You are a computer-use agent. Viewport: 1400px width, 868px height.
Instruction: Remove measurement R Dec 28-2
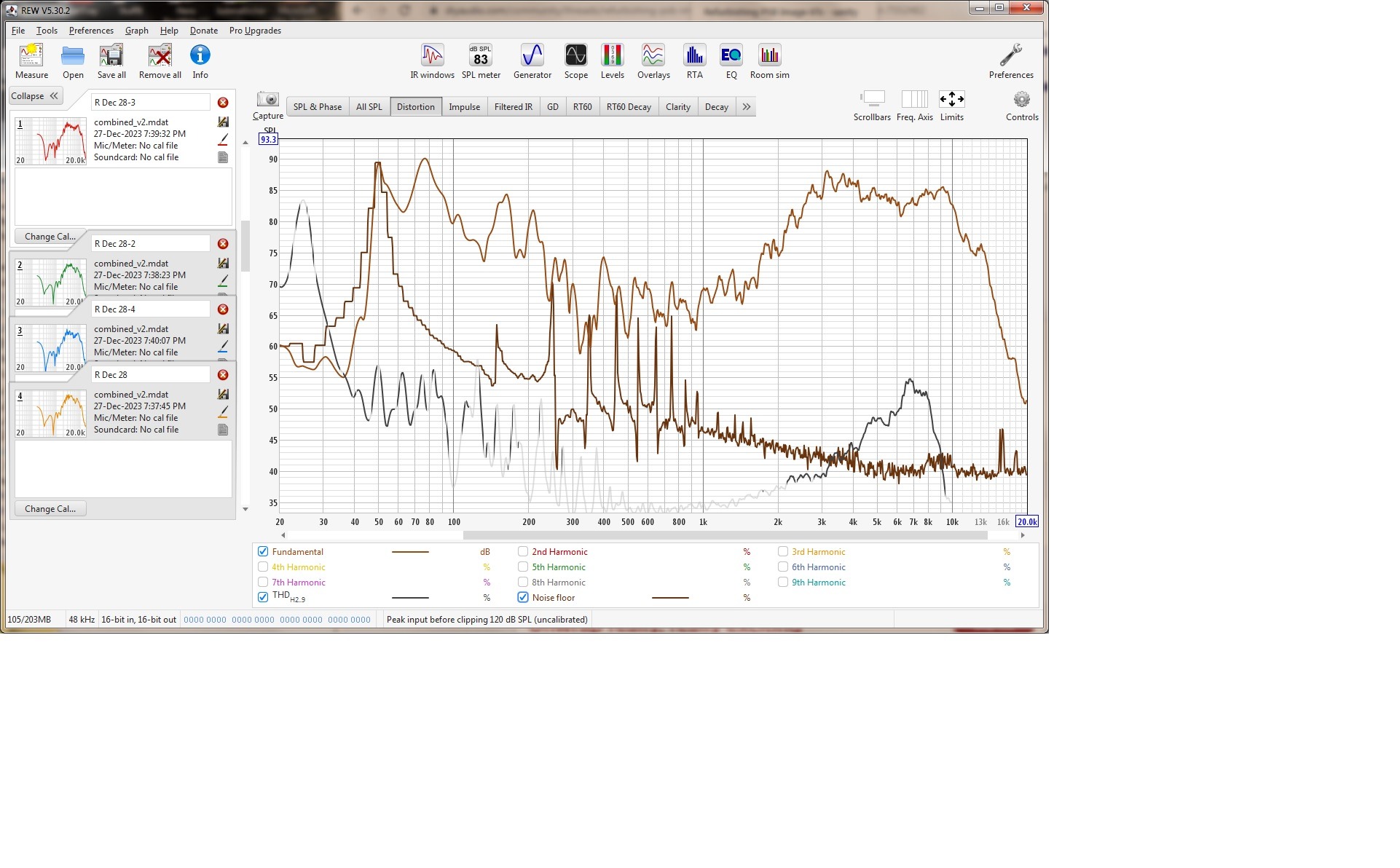coord(223,244)
